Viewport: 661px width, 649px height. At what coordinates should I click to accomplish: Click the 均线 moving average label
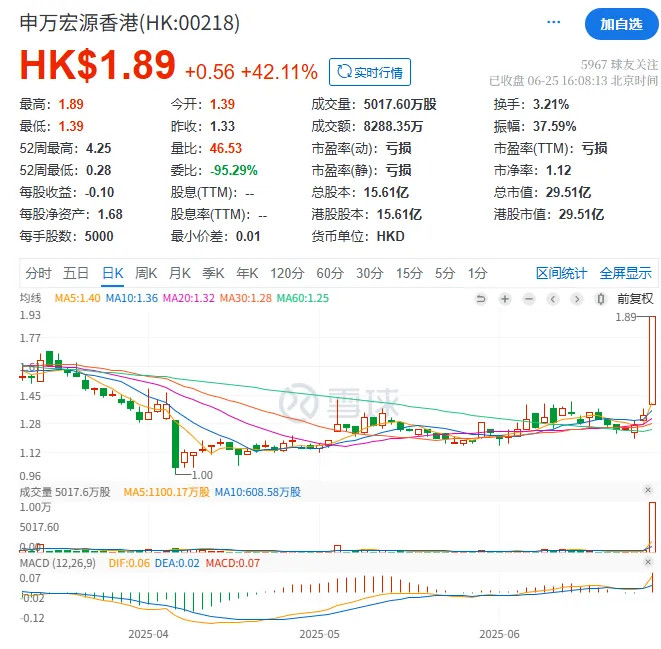[x=30, y=298]
